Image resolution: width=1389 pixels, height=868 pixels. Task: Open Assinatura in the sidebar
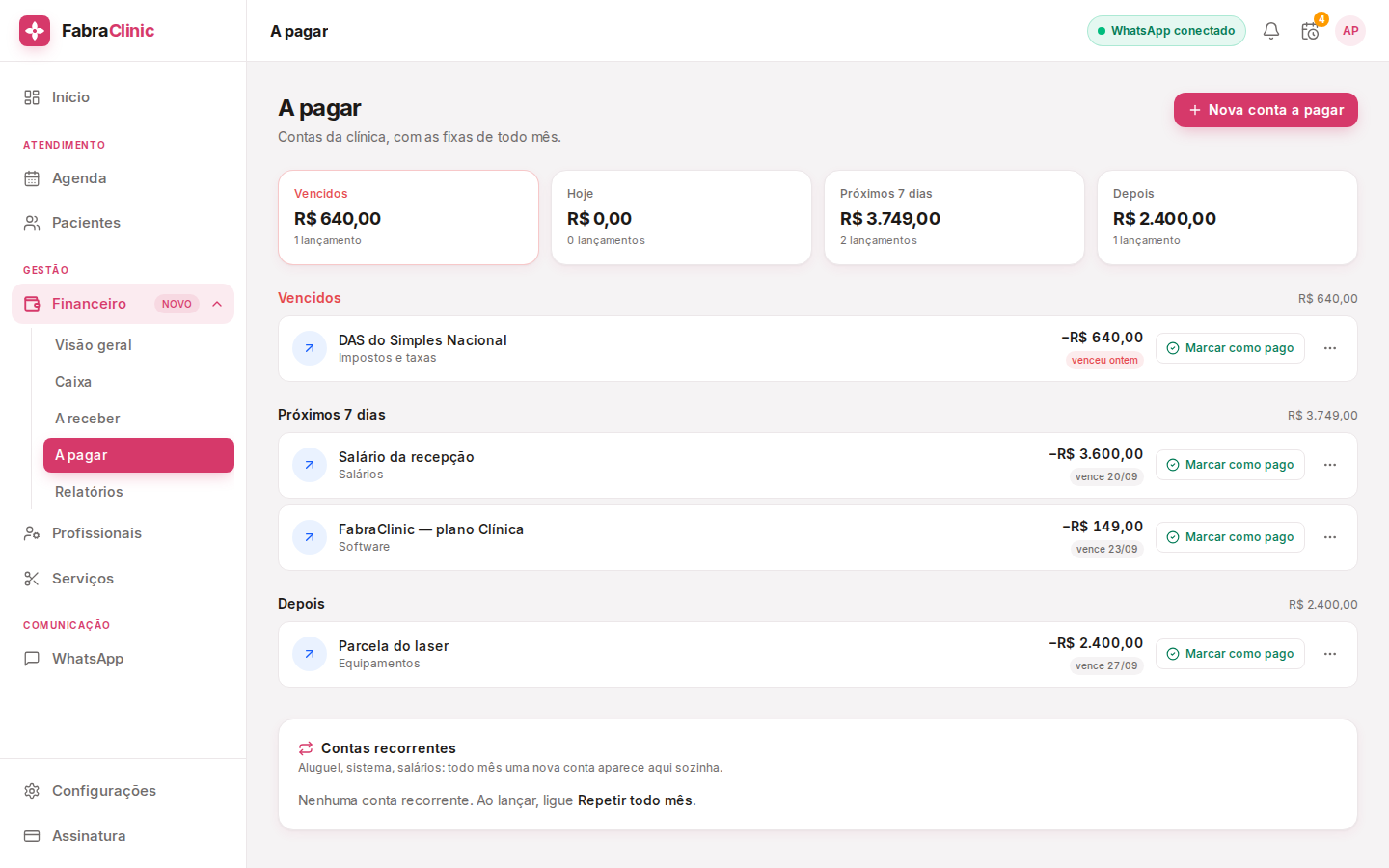coord(123,836)
